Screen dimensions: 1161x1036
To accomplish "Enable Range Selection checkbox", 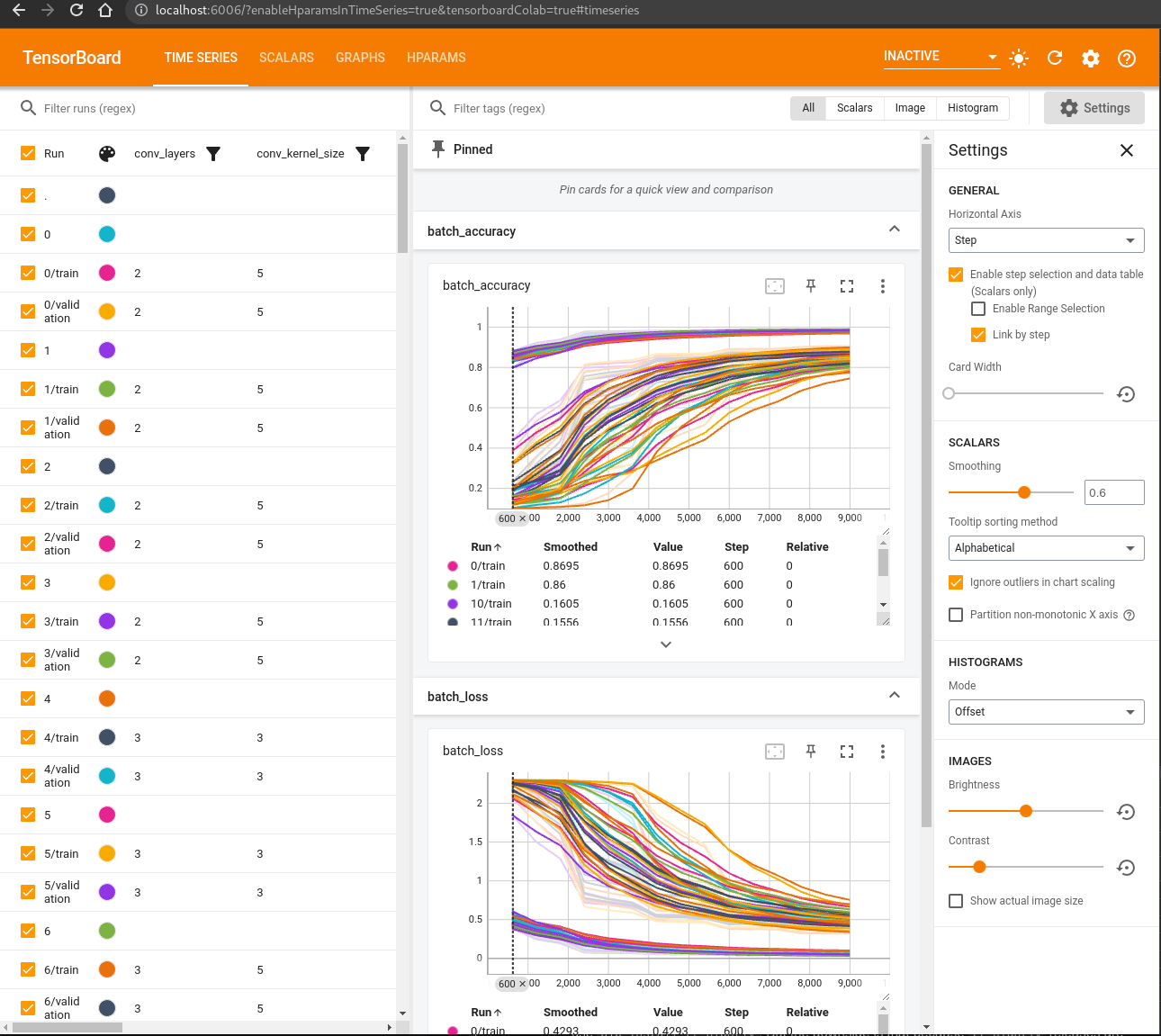I will coord(978,309).
